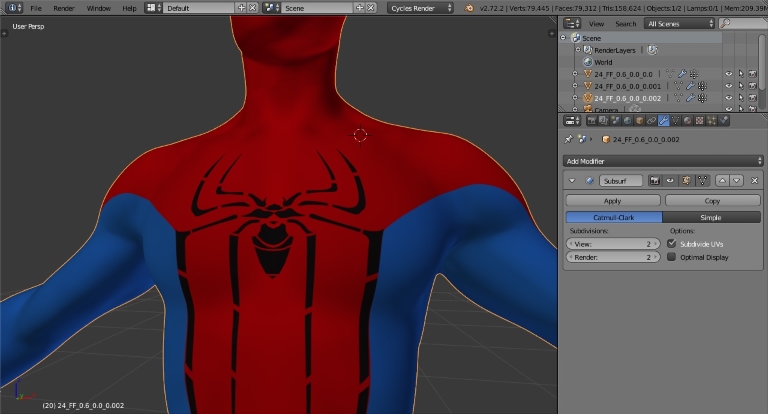This screenshot has height=414, width=768.
Task: Open the Add Modifier dropdown
Action: [663, 161]
